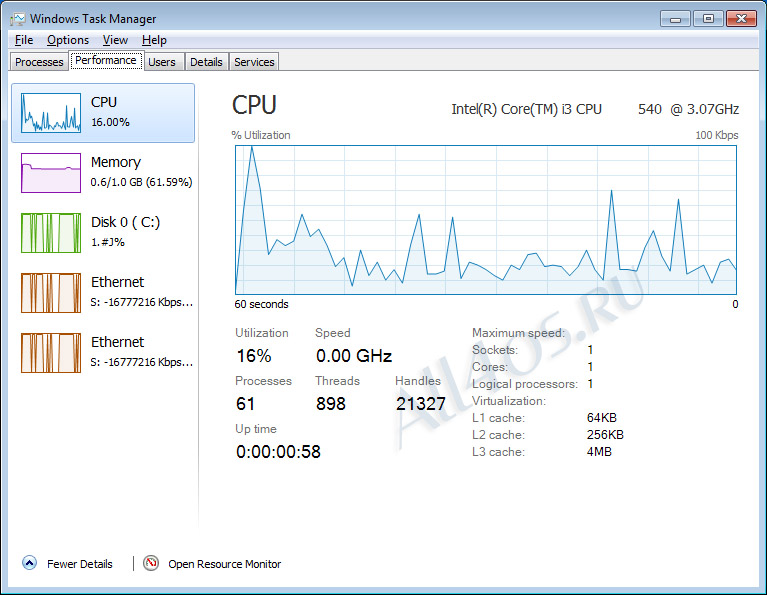Click the 0.00 GHz Speed value

click(x=354, y=356)
